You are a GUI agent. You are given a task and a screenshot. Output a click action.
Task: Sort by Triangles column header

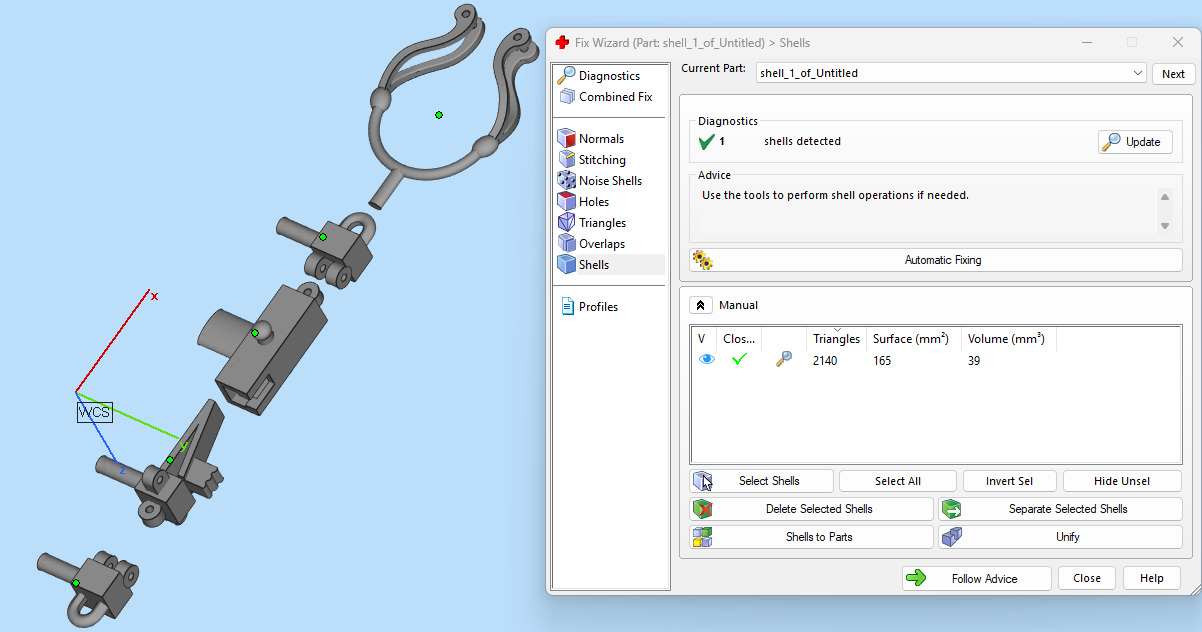(836, 339)
